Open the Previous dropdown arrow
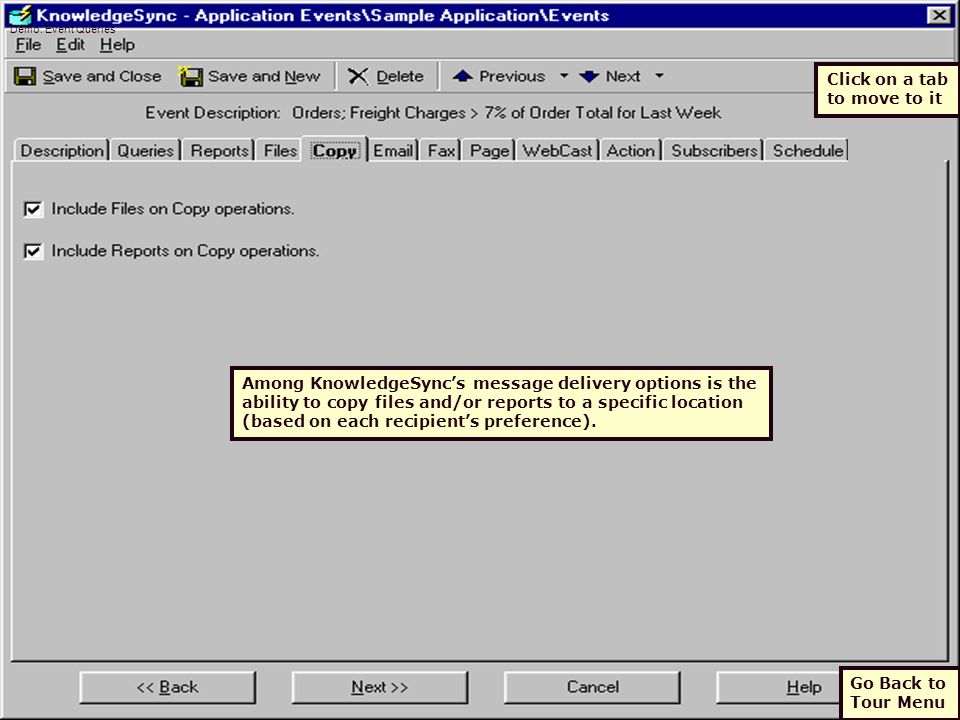This screenshot has width=960, height=720. (x=564, y=76)
